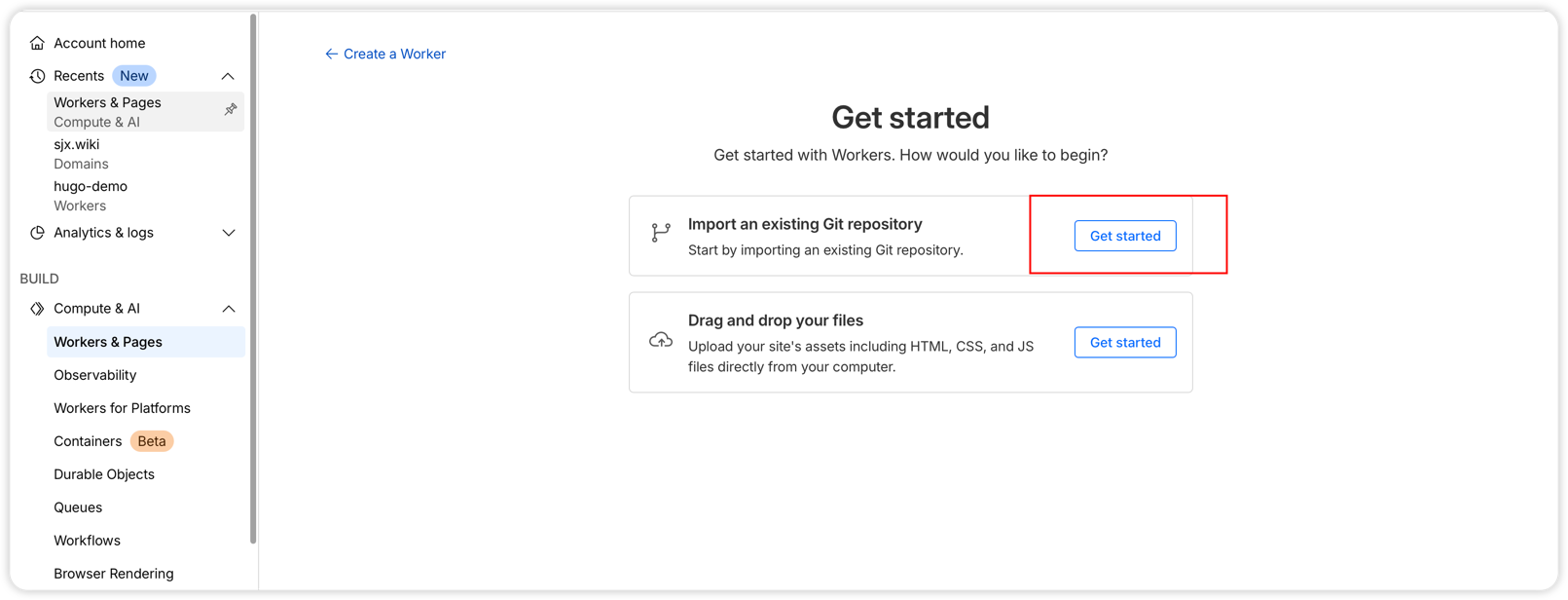Image resolution: width=1568 pixels, height=600 pixels.
Task: Select Durable Objects in the sidebar
Action: [104, 474]
